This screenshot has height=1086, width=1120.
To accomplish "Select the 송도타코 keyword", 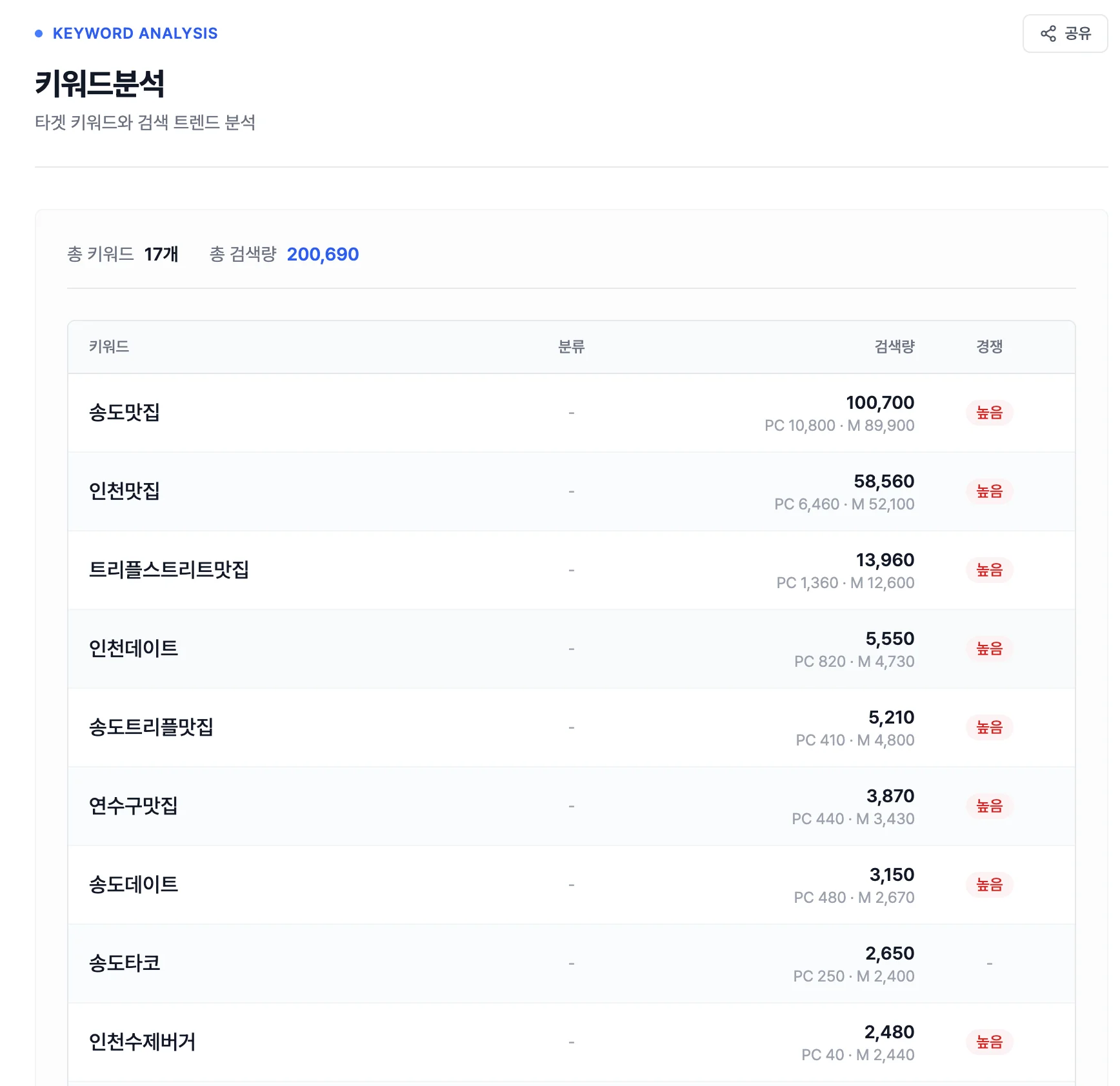I will tap(123, 963).
